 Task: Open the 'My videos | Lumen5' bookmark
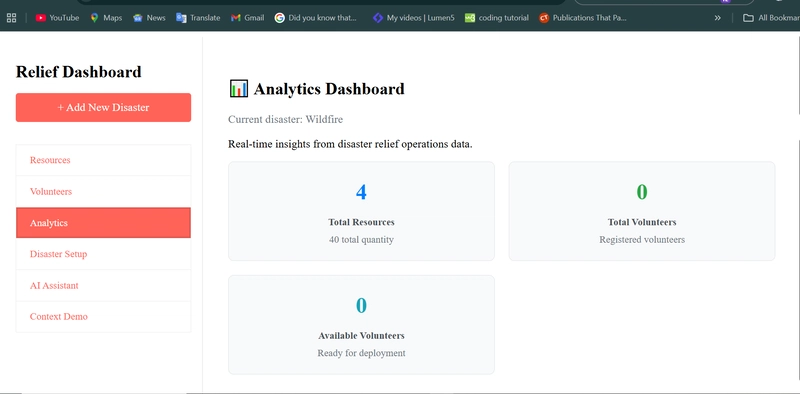click(413, 18)
